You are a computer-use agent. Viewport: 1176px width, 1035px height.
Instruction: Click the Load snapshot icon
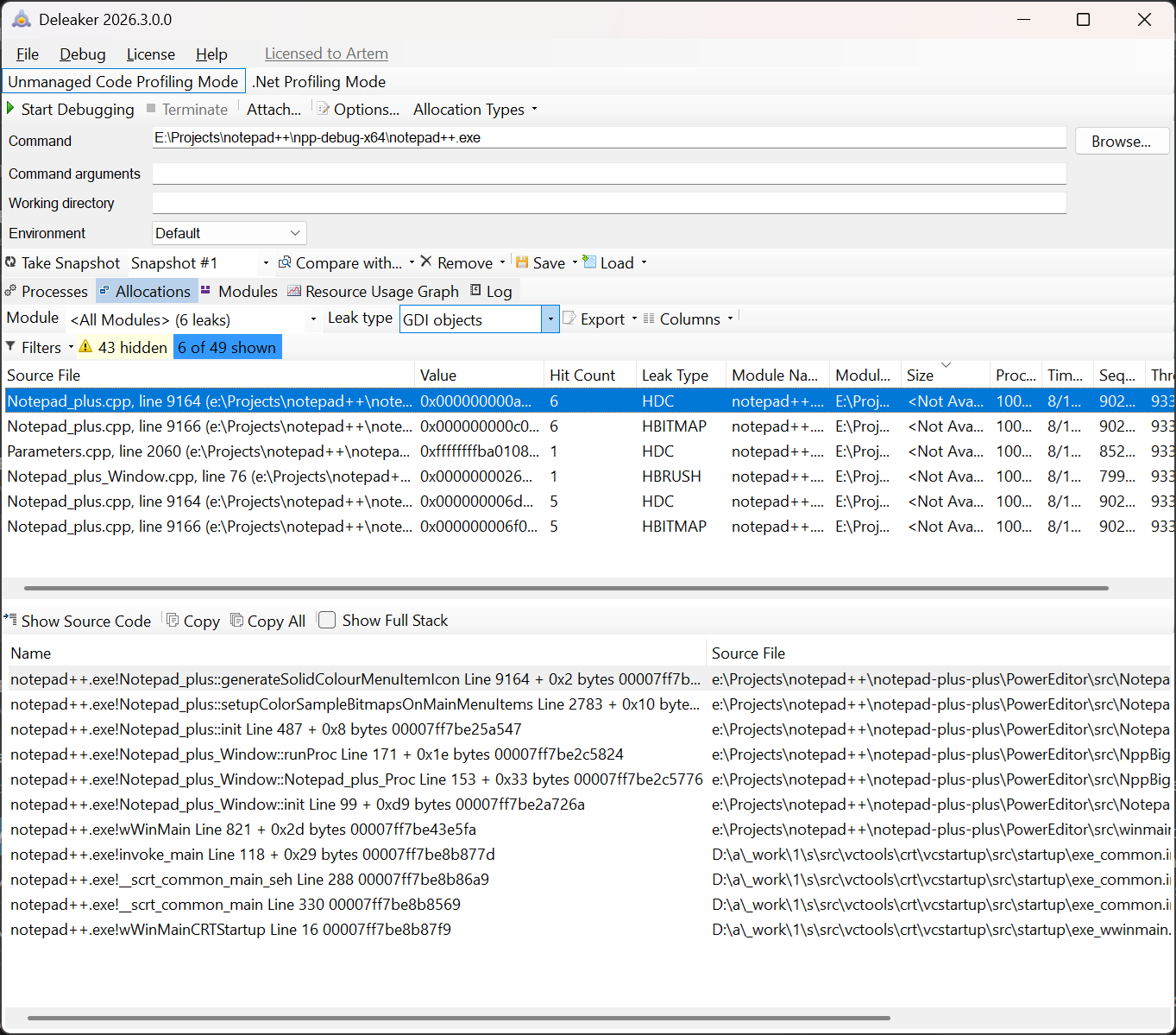pyautogui.click(x=589, y=262)
